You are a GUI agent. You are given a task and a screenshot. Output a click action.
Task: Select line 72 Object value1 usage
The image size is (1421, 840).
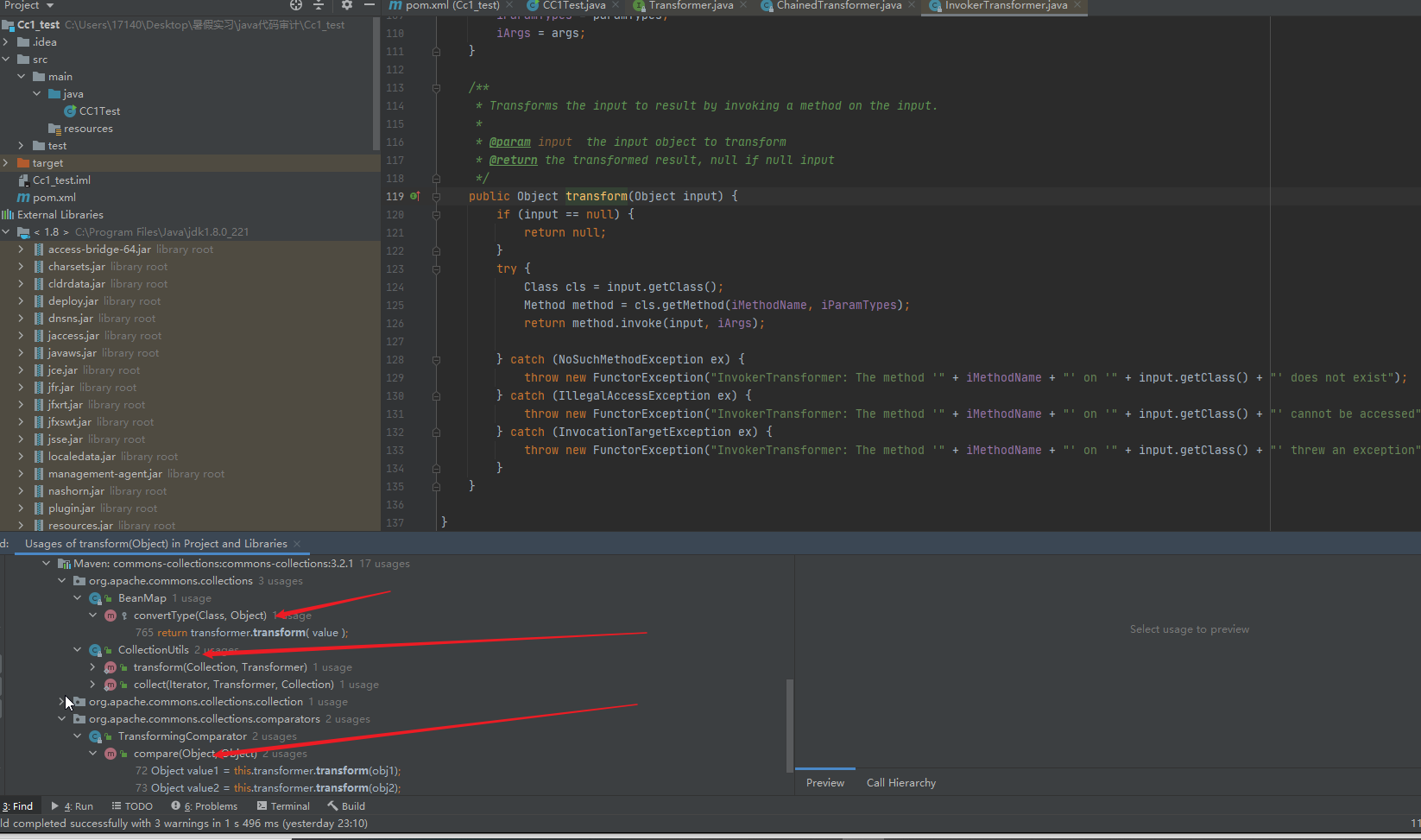(268, 771)
